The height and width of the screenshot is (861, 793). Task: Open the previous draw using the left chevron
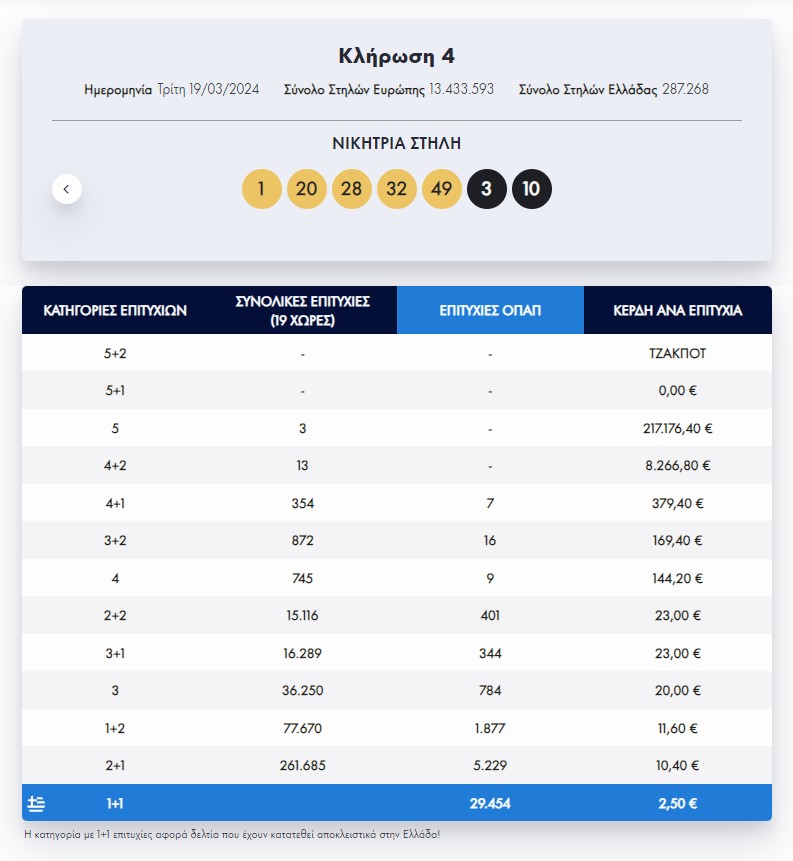pyautogui.click(x=65, y=188)
